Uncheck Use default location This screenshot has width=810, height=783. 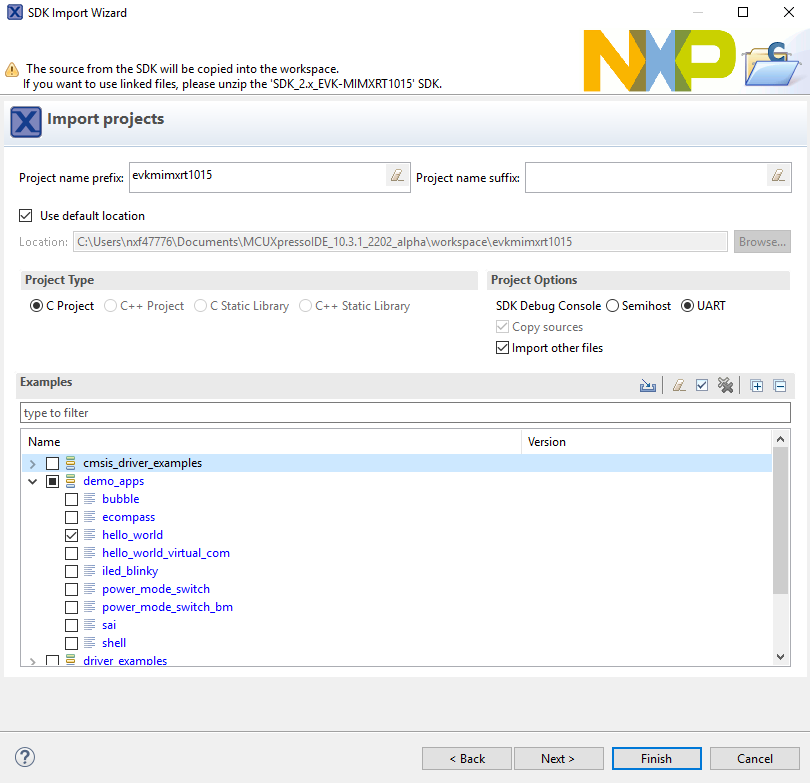point(26,216)
